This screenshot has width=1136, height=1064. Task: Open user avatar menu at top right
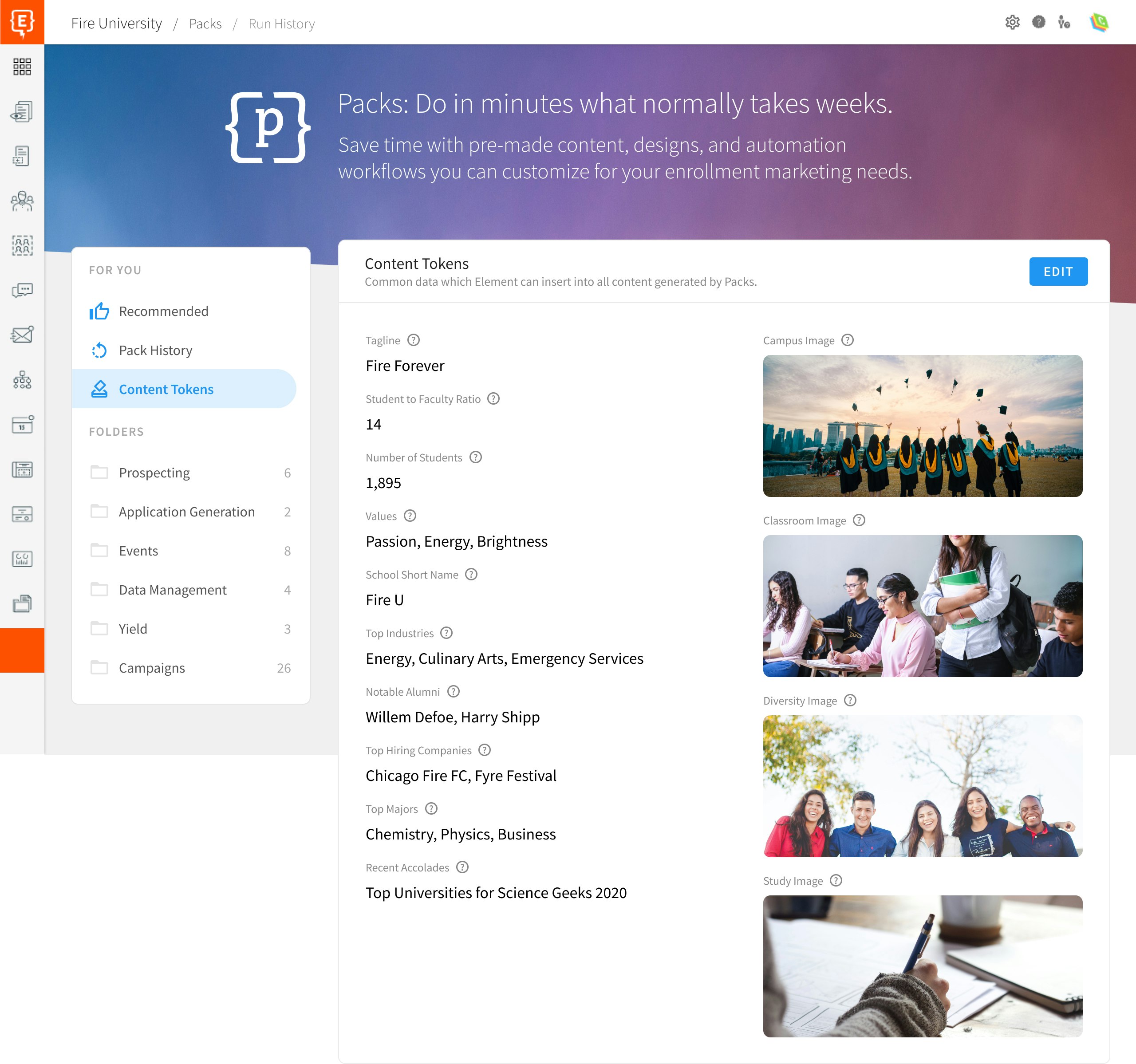click(1098, 22)
